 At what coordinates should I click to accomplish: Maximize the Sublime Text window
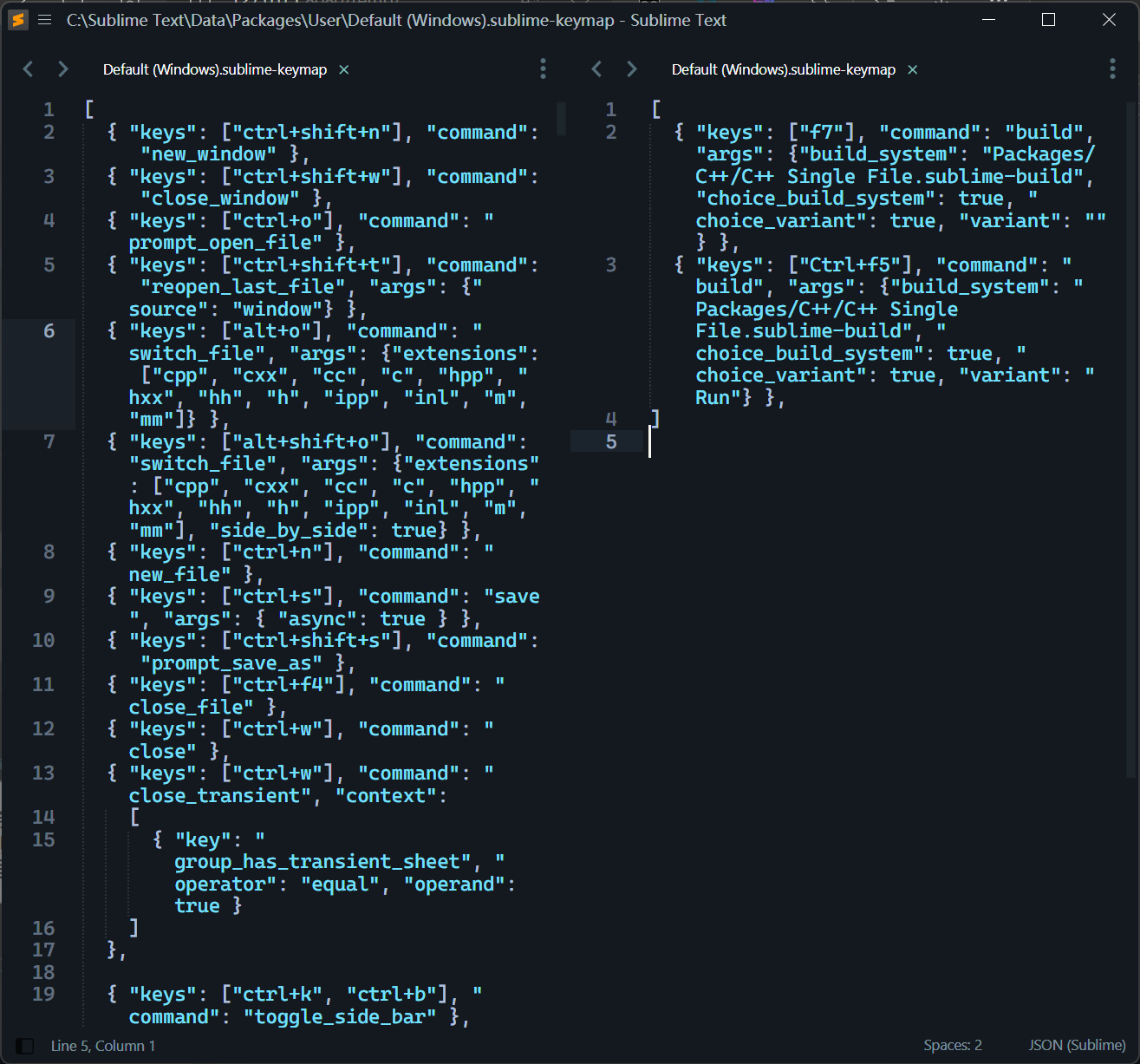1049,20
